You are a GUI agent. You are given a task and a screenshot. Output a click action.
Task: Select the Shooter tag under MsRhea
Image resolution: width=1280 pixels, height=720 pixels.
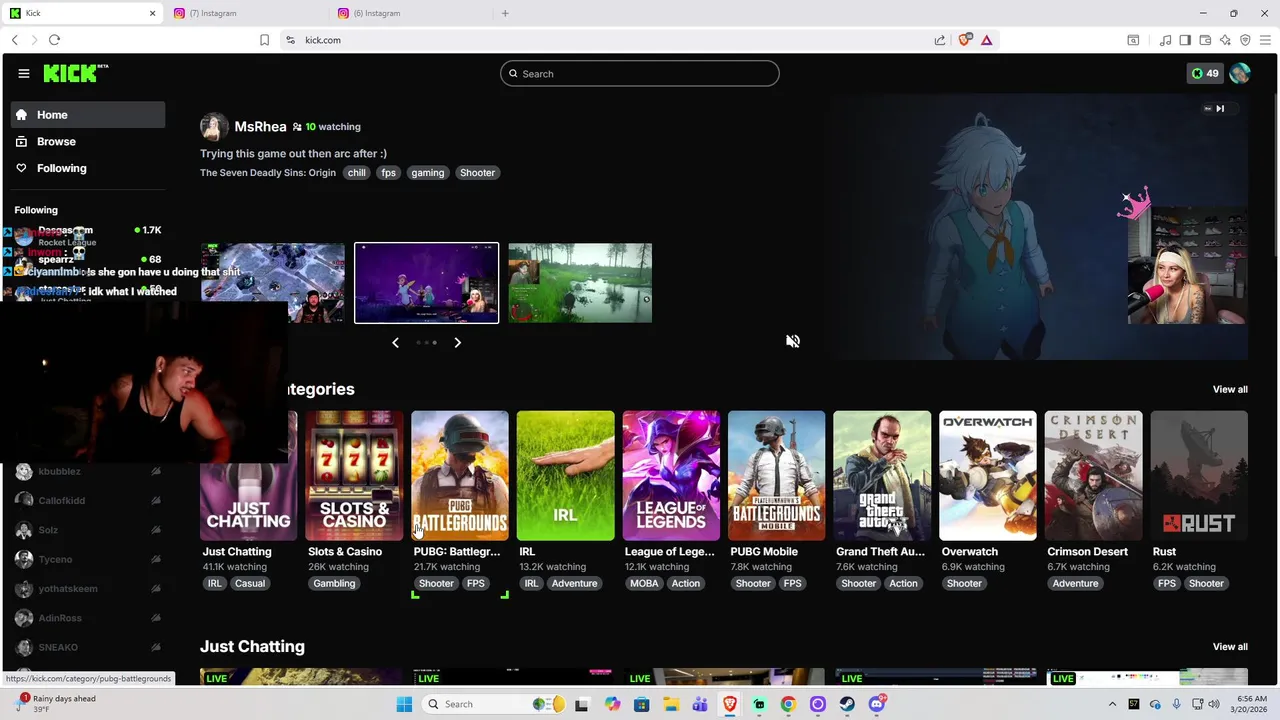(x=477, y=173)
